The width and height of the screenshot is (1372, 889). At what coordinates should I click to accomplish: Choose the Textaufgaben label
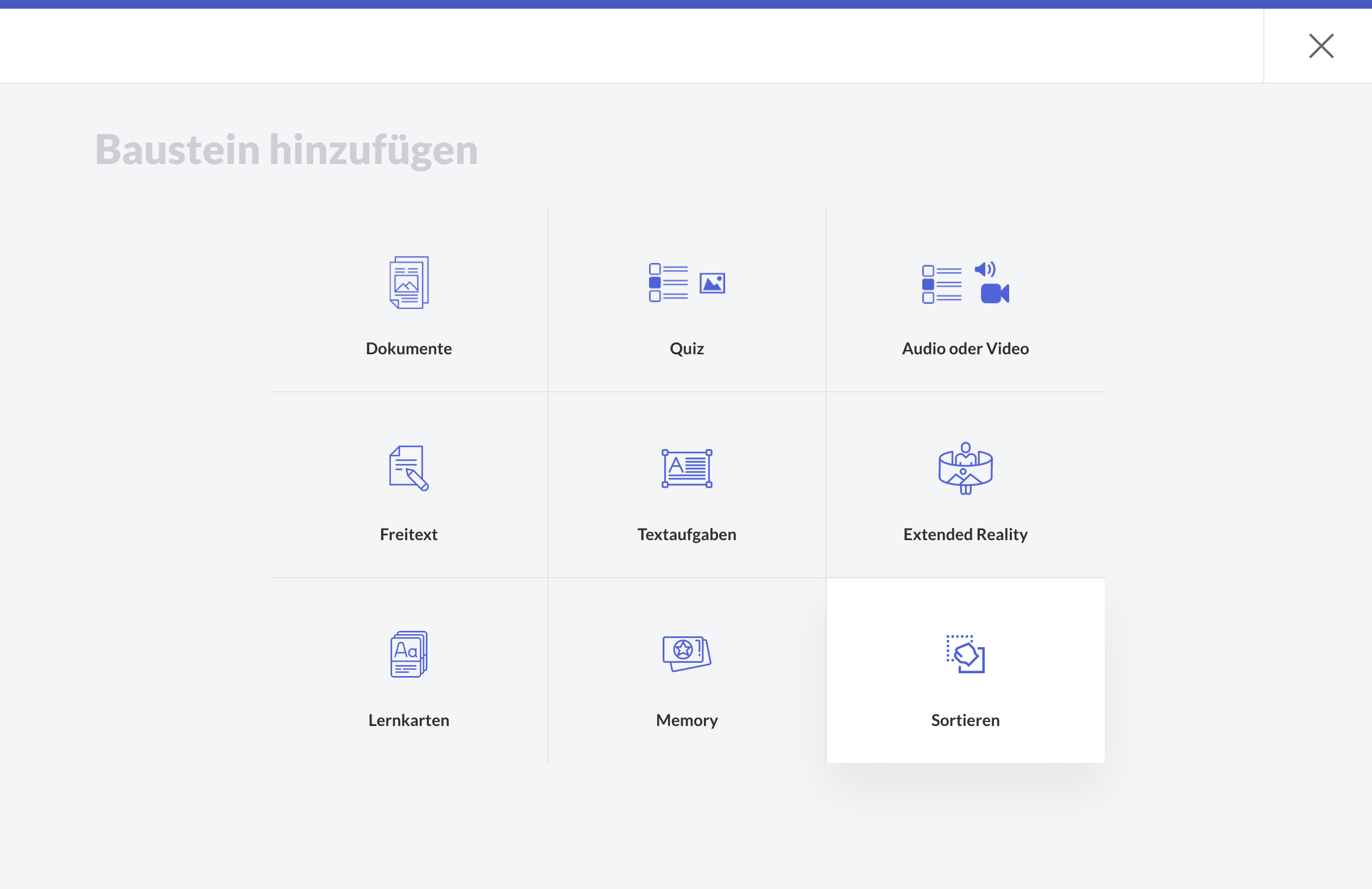[x=687, y=534]
